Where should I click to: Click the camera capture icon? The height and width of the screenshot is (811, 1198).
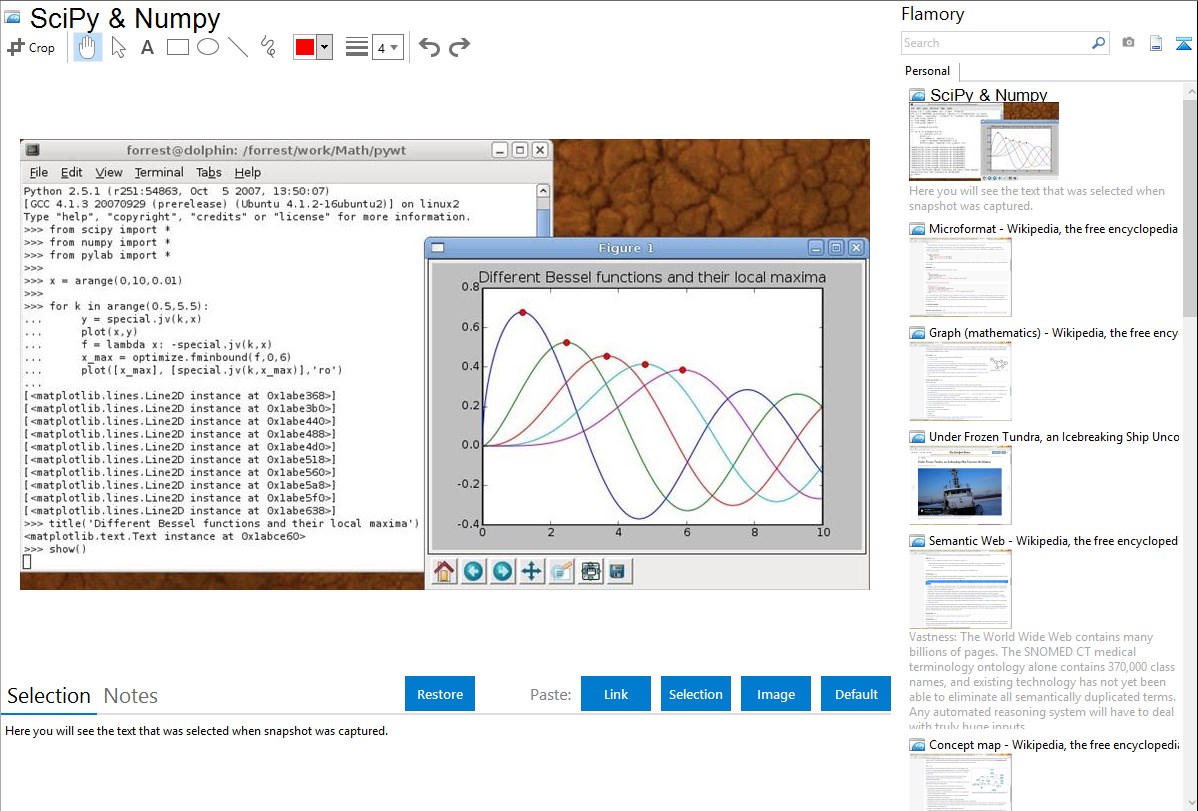coord(1128,43)
